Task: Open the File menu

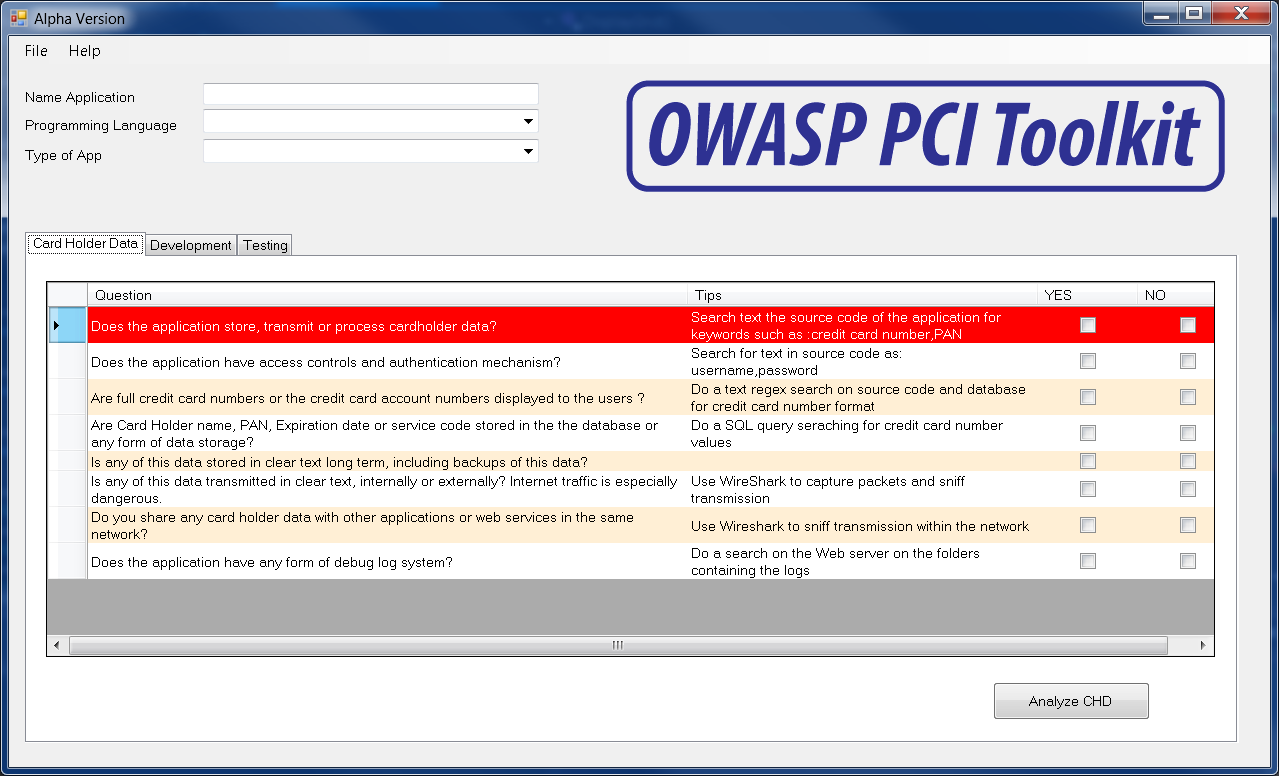Action: coord(36,51)
